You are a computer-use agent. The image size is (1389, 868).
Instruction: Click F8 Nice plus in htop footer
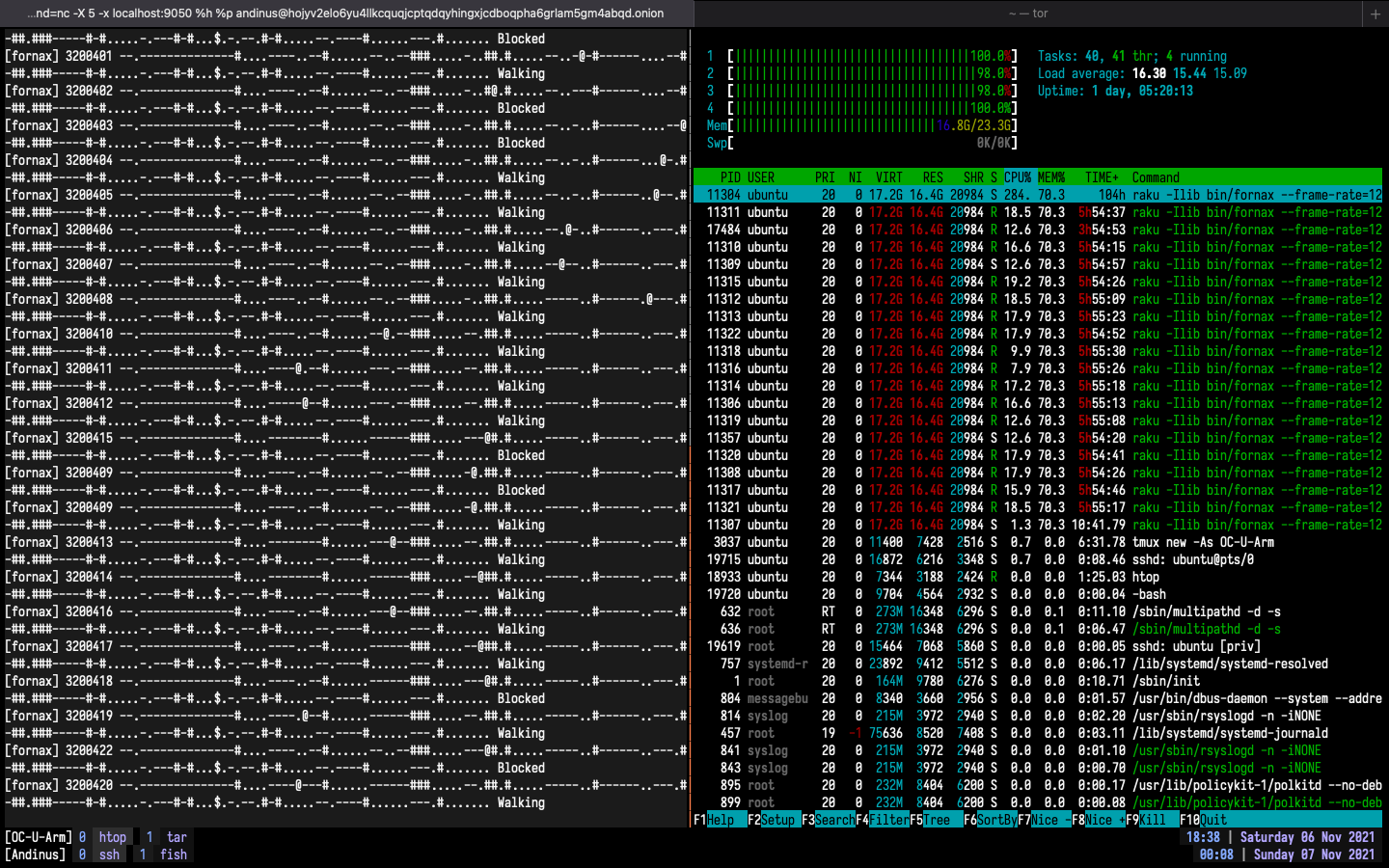[x=1099, y=820]
